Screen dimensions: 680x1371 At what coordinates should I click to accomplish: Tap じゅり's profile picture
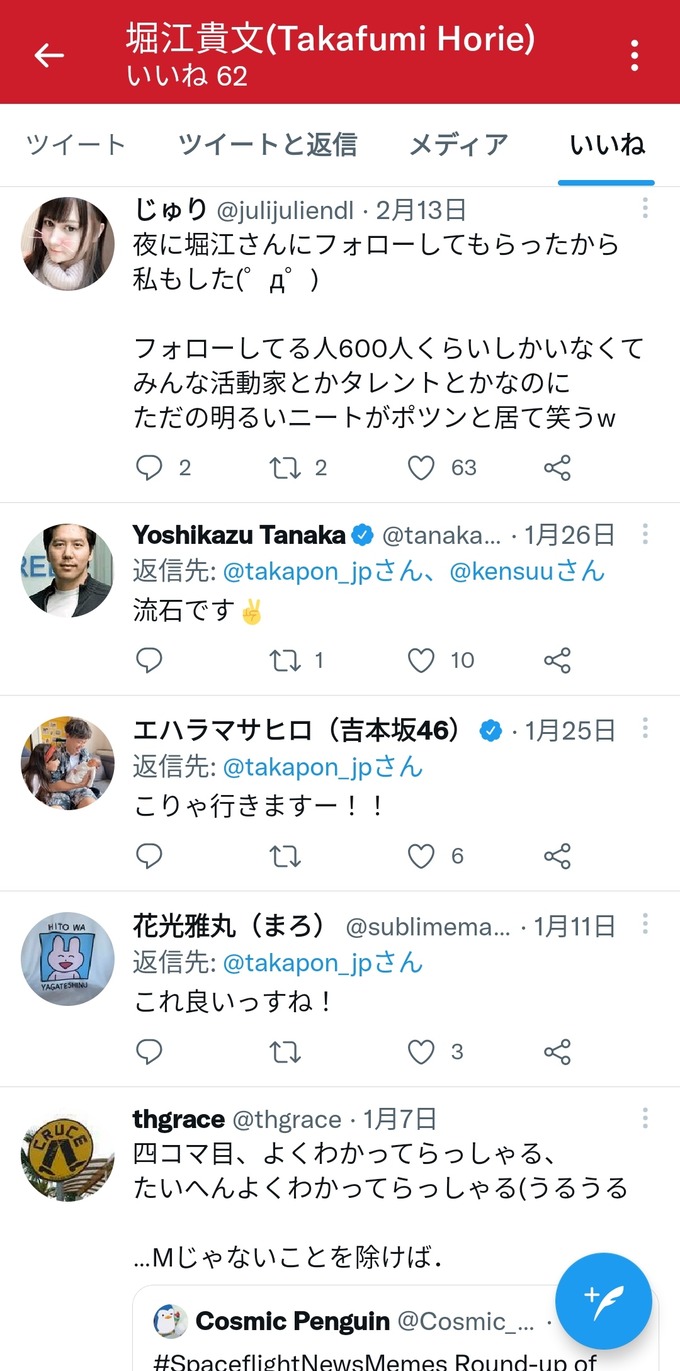67,243
